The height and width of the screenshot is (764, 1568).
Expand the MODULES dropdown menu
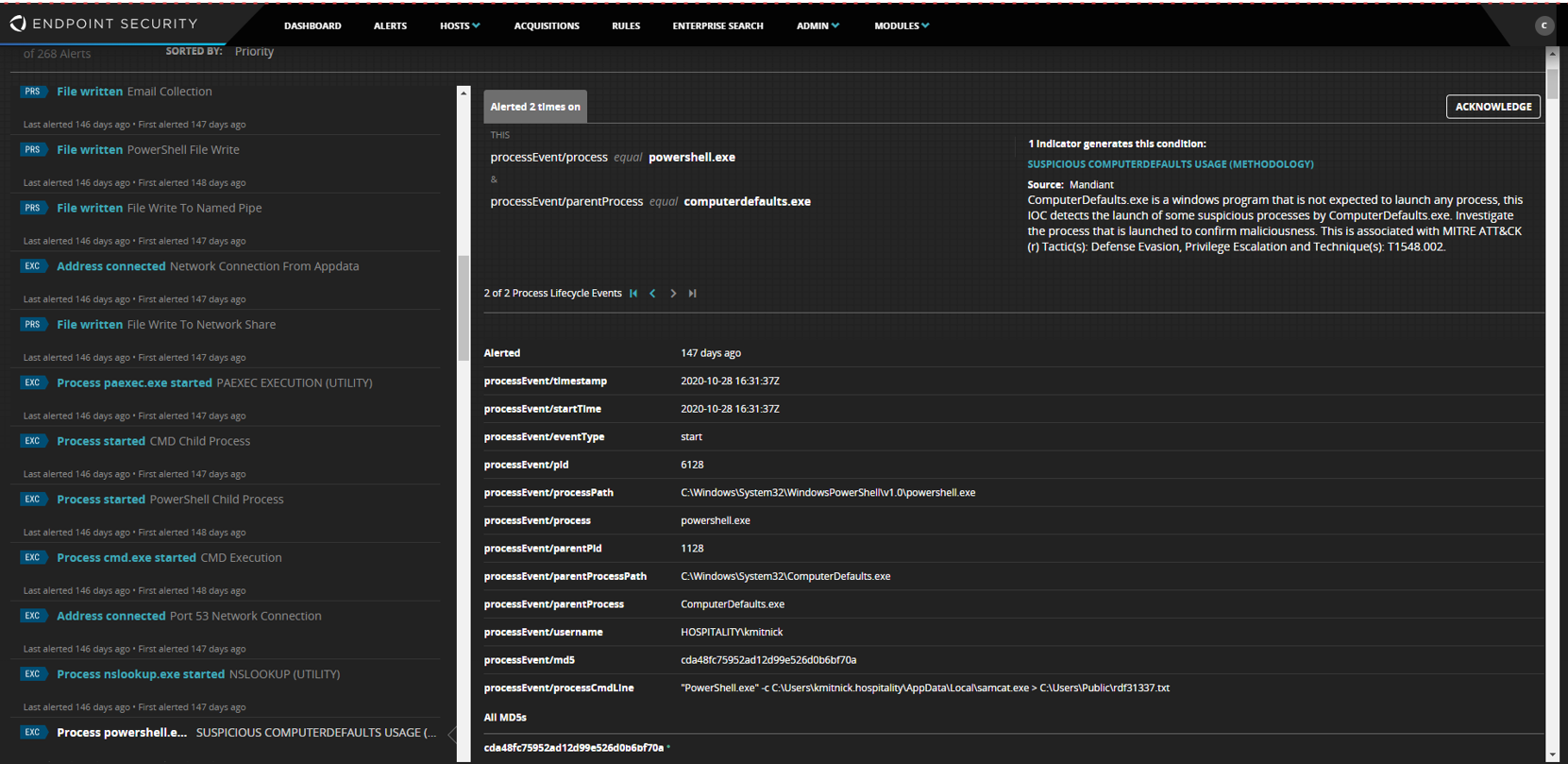point(902,25)
